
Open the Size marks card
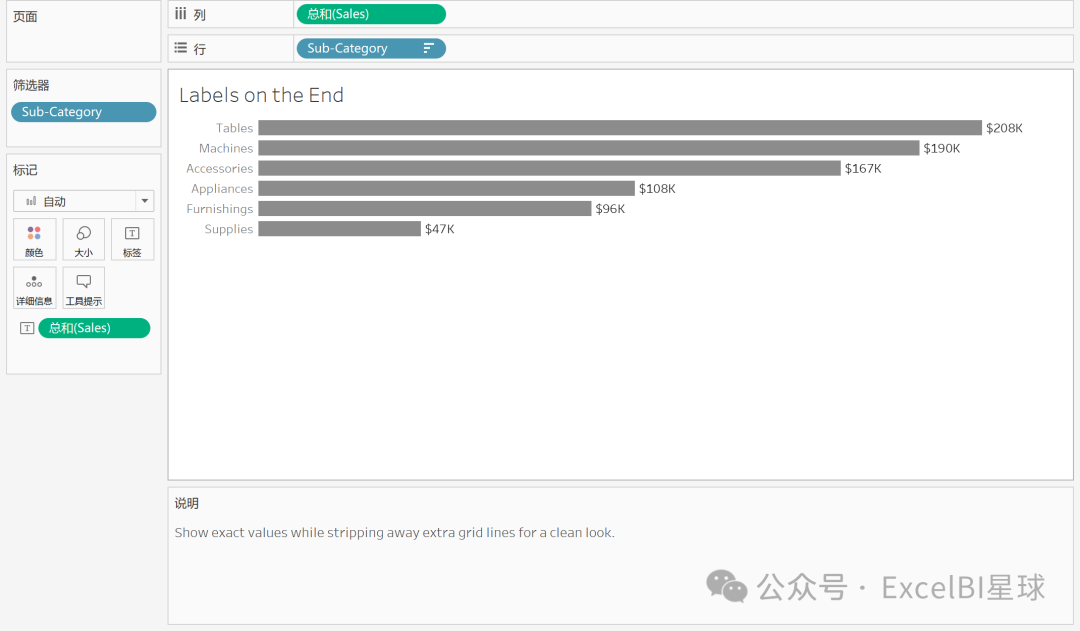[83, 239]
